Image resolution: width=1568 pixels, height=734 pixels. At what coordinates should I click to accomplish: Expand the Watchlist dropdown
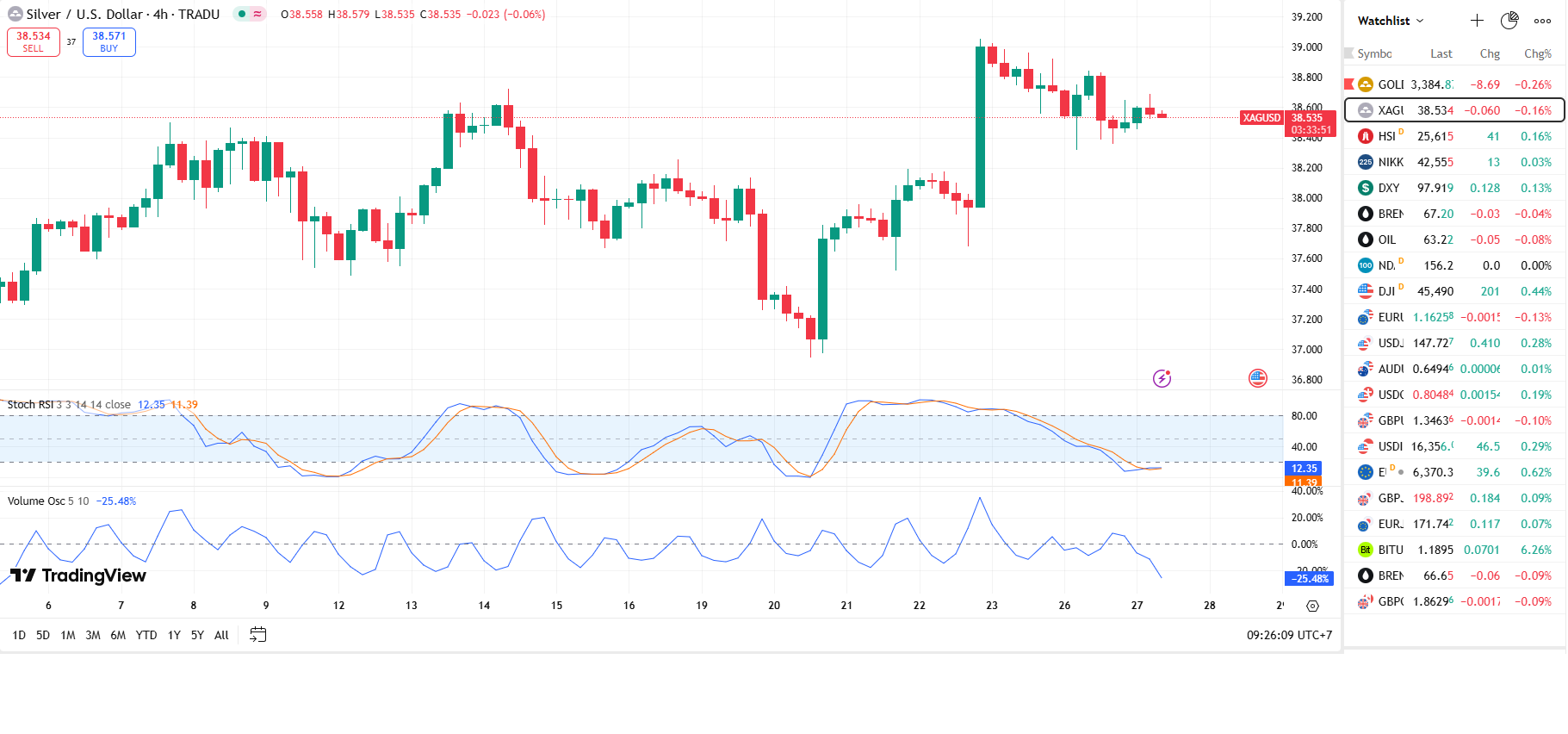[x=1391, y=21]
